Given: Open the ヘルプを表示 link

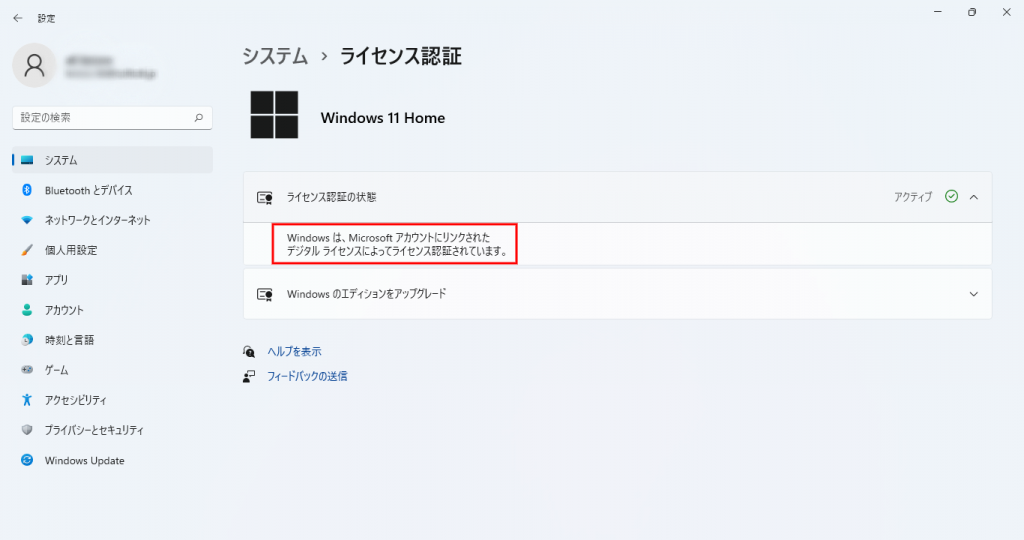Looking at the screenshot, I should [294, 351].
